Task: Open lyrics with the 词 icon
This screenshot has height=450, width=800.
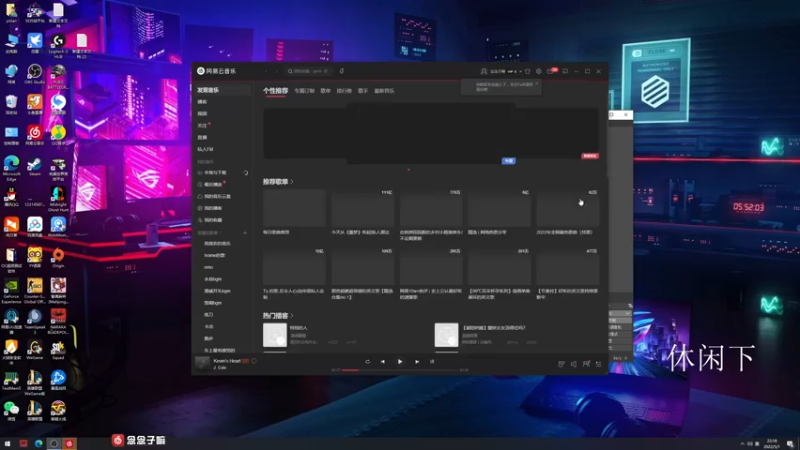Action: pyautogui.click(x=432, y=361)
